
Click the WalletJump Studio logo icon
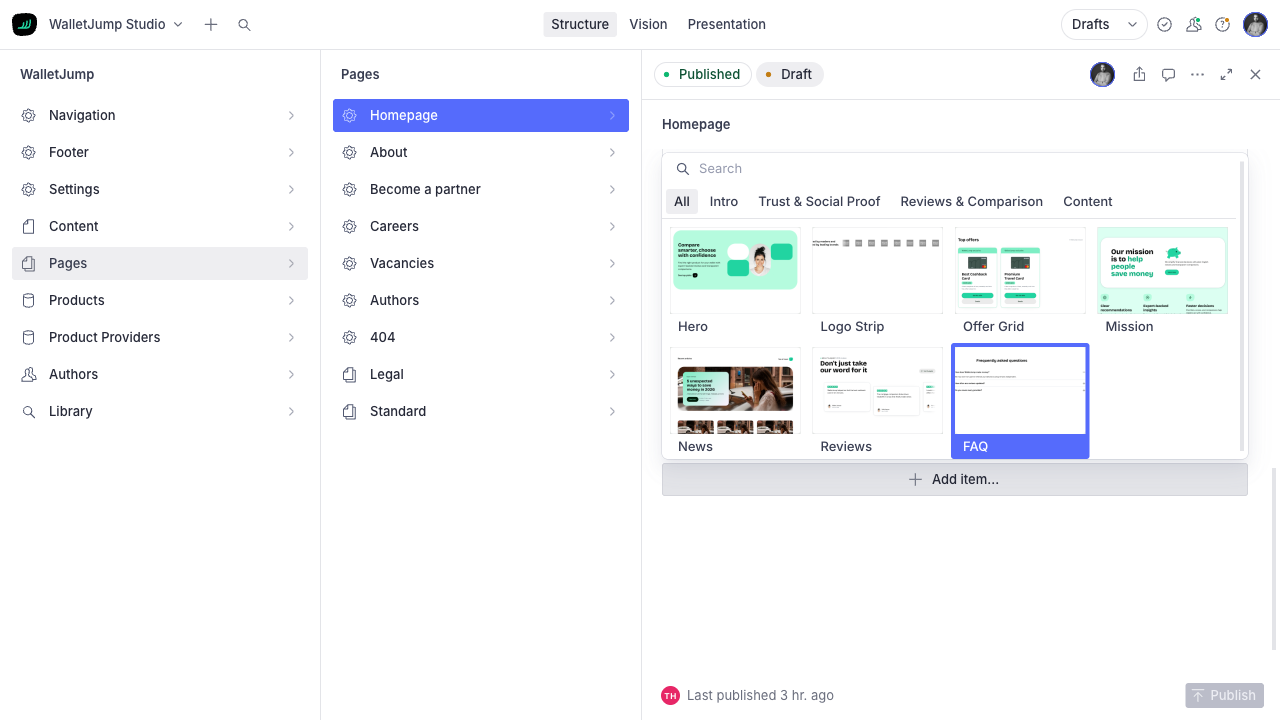click(x=24, y=24)
